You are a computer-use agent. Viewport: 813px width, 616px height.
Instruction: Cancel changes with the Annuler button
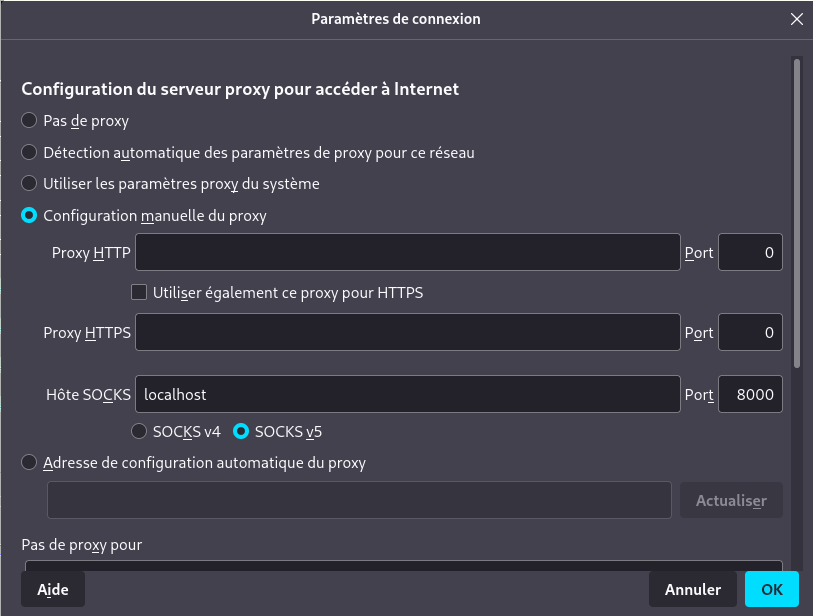click(693, 590)
